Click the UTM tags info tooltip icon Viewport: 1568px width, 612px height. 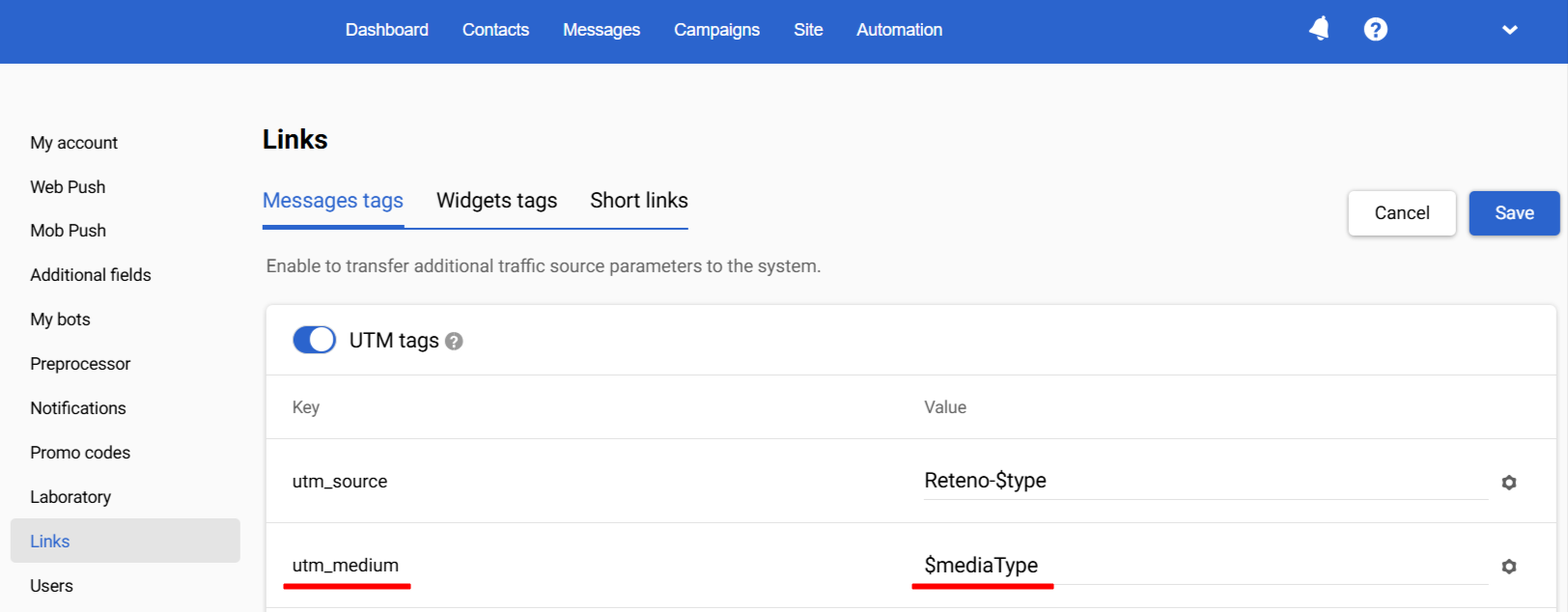coord(454,341)
